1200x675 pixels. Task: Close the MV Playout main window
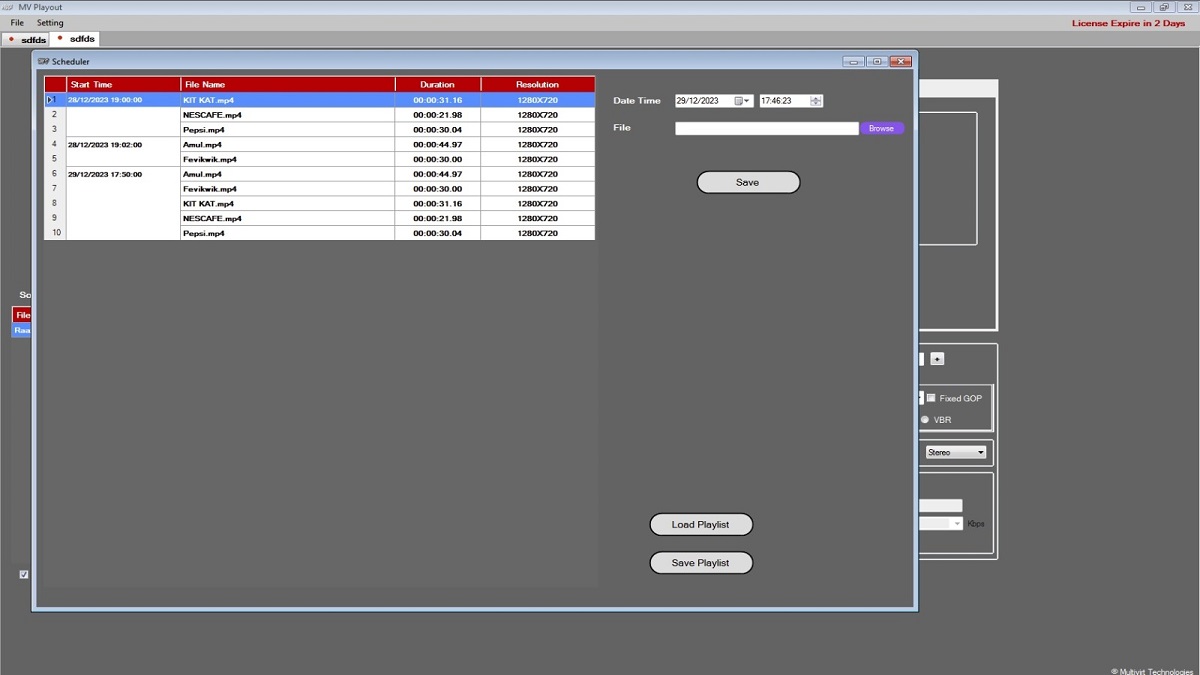point(1186,7)
